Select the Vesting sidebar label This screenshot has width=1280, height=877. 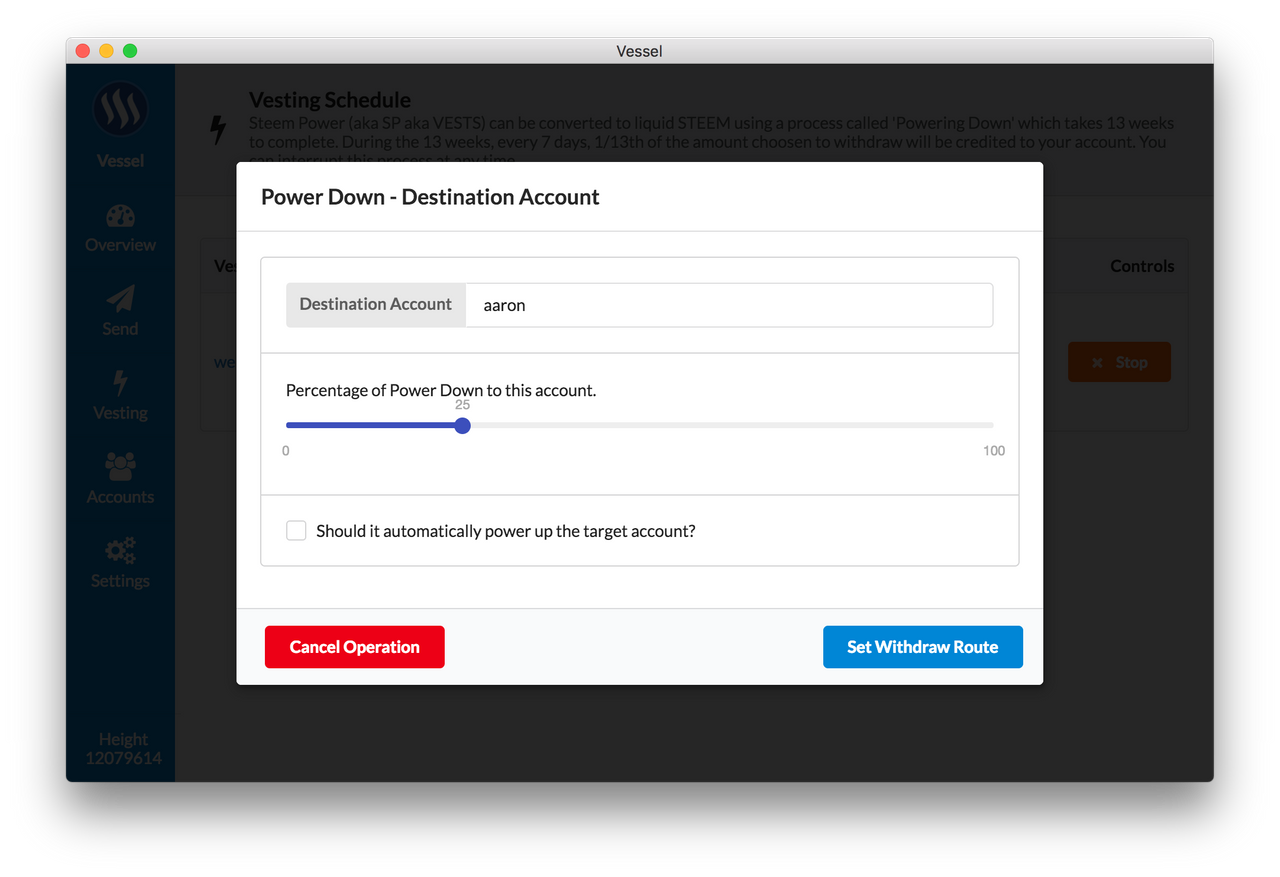(x=120, y=413)
